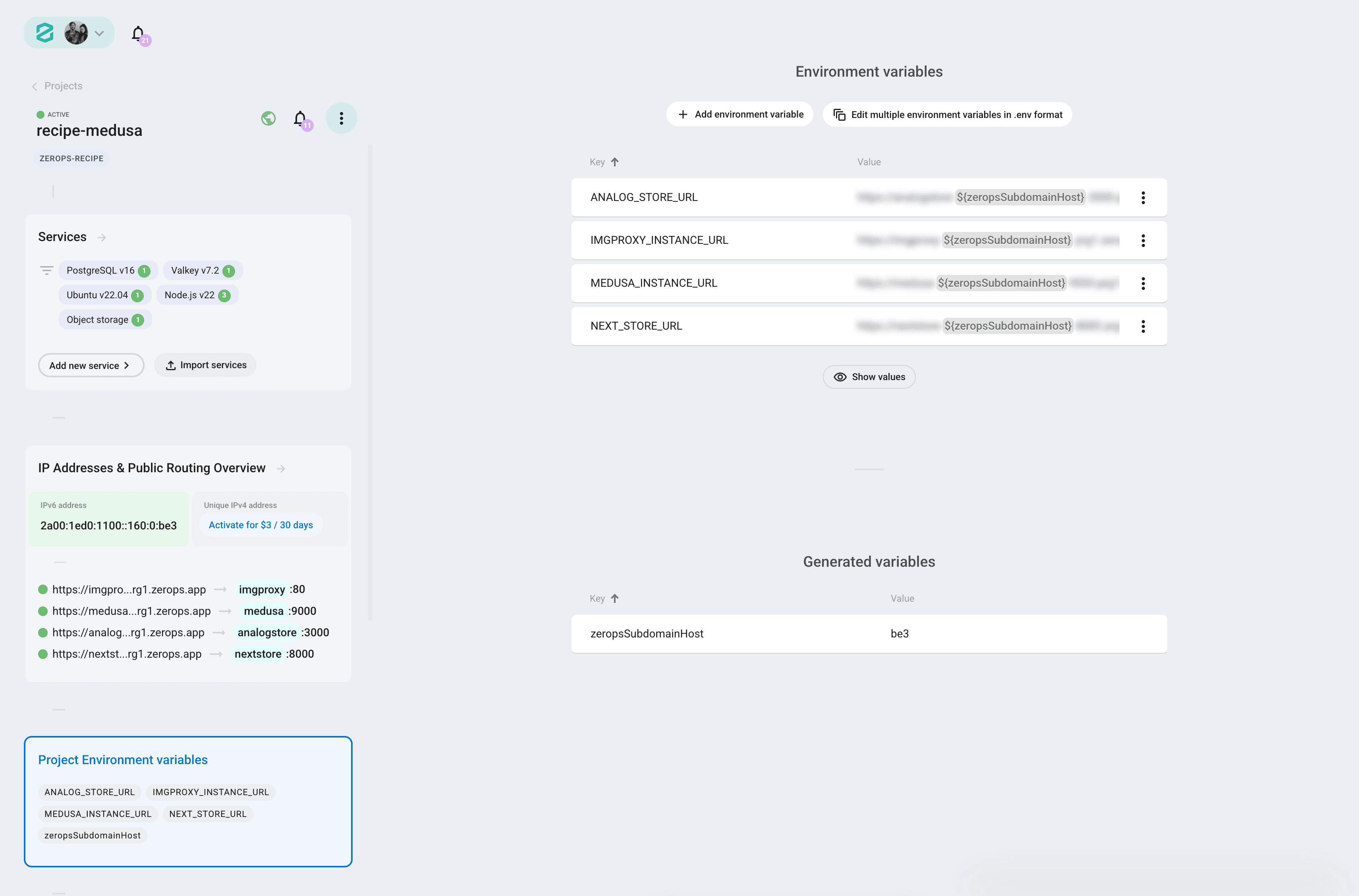Open the NEXT_STORE_URL row three-dot menu

click(1144, 326)
